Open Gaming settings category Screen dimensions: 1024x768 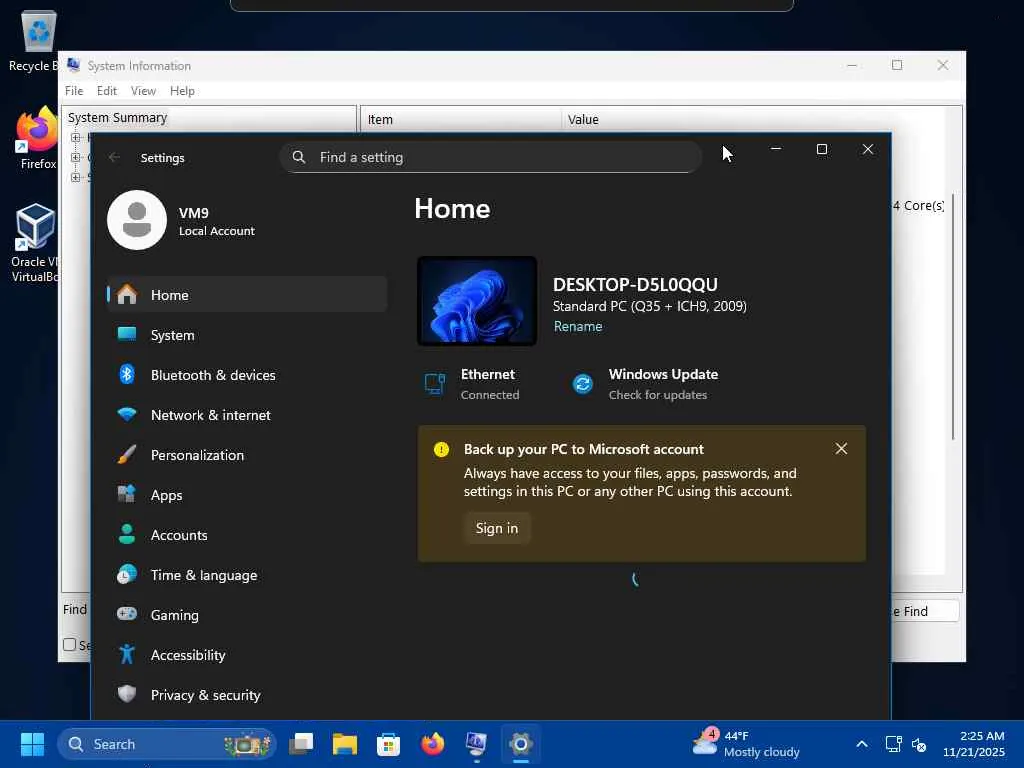[x=247, y=615]
